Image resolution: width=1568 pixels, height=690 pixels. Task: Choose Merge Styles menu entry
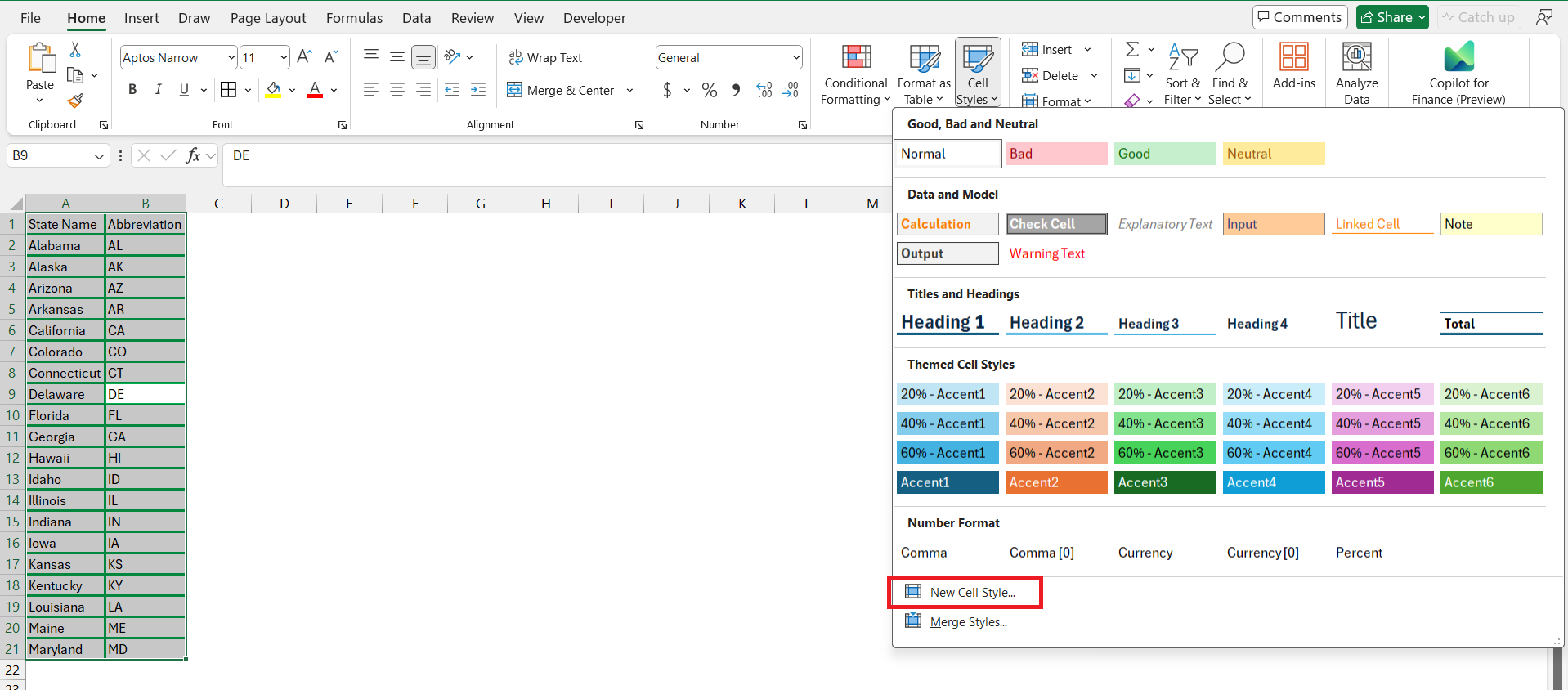(x=956, y=622)
